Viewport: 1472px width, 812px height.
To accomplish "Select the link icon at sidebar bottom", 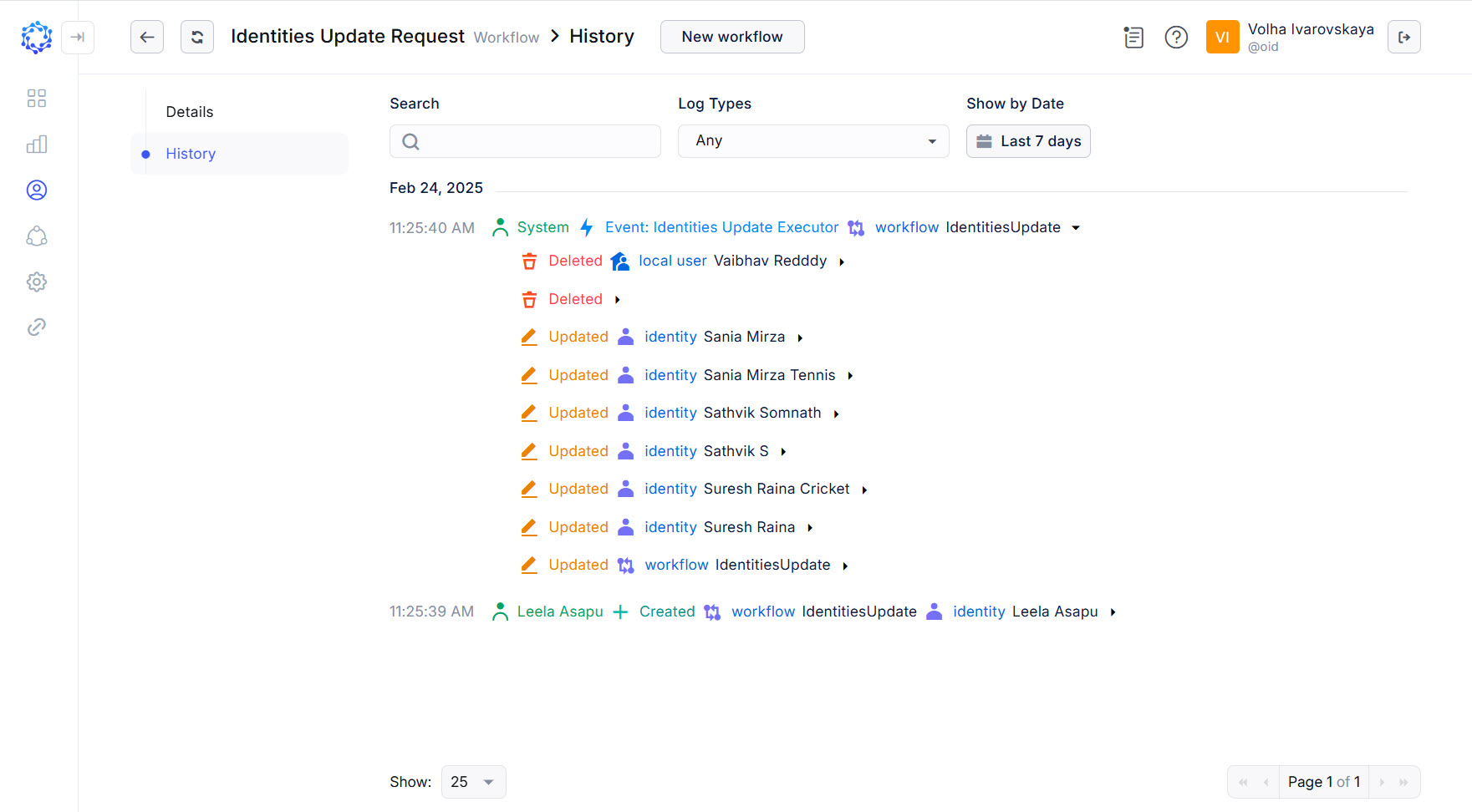I will click(36, 327).
